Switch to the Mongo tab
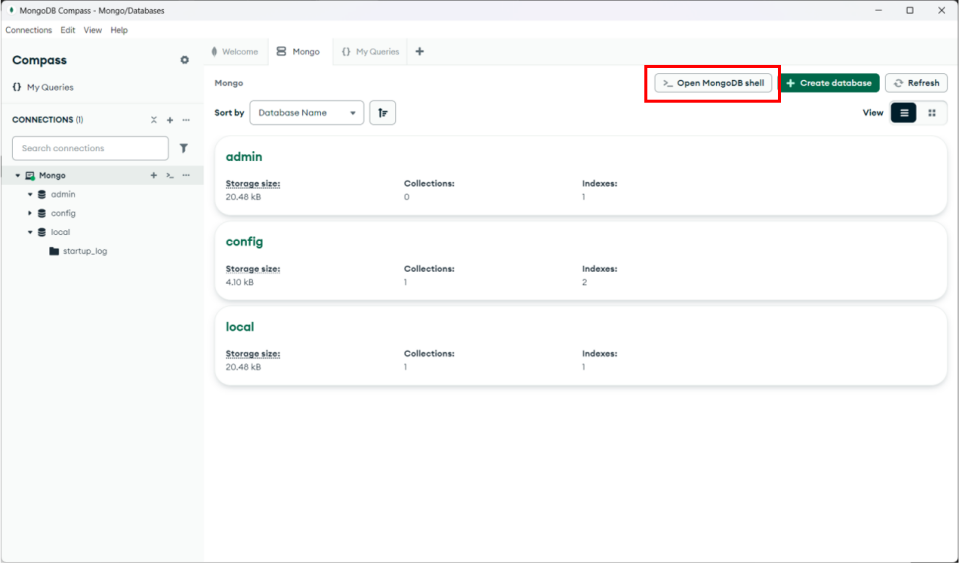 click(x=299, y=52)
